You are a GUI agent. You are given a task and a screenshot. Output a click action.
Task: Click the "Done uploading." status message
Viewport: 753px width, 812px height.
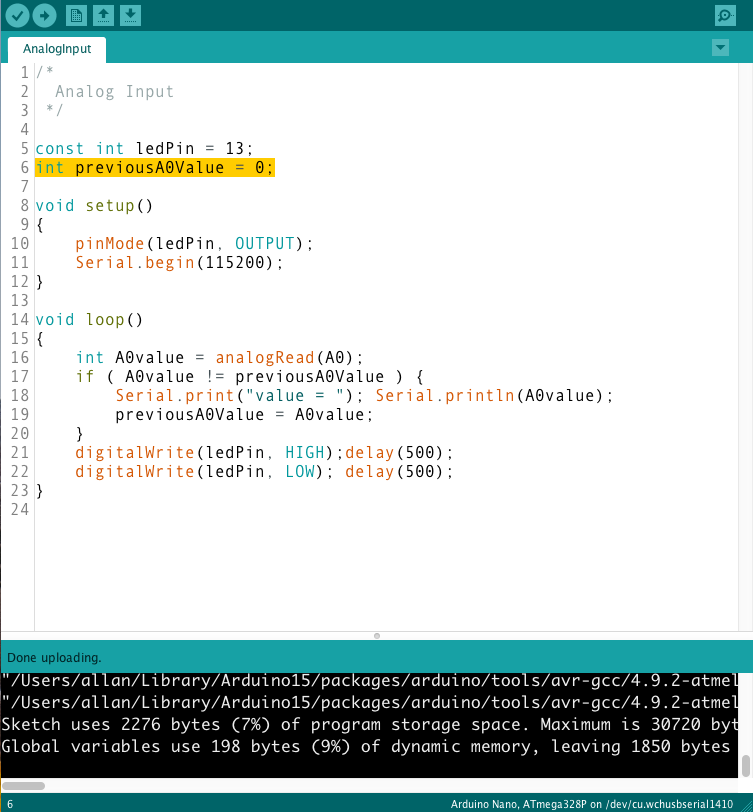54,657
